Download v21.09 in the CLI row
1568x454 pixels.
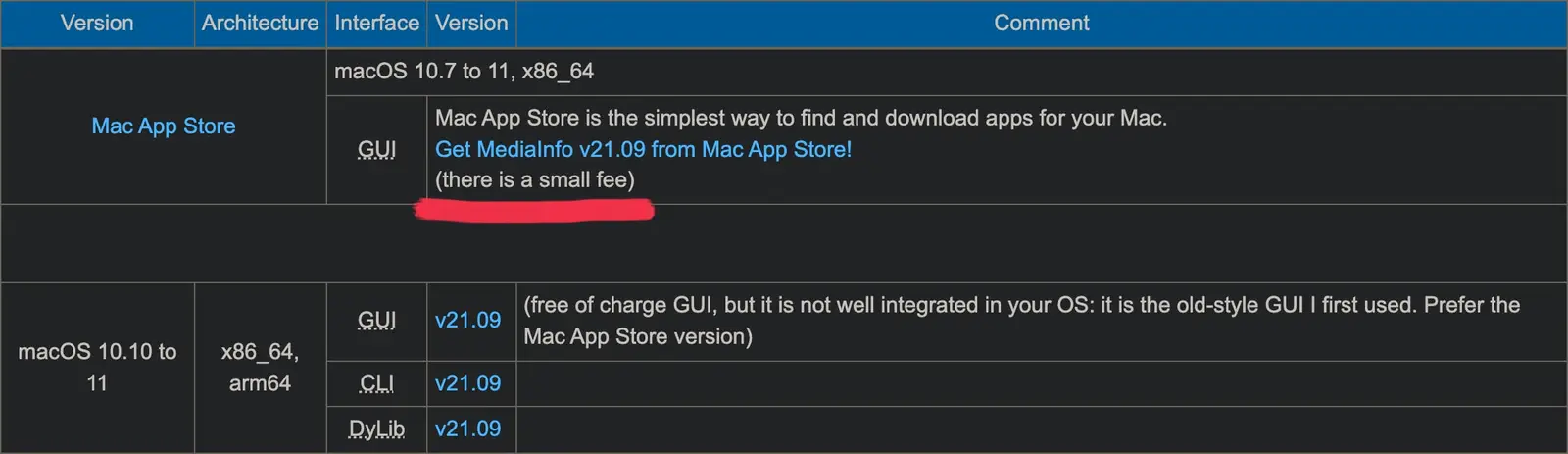tap(467, 383)
